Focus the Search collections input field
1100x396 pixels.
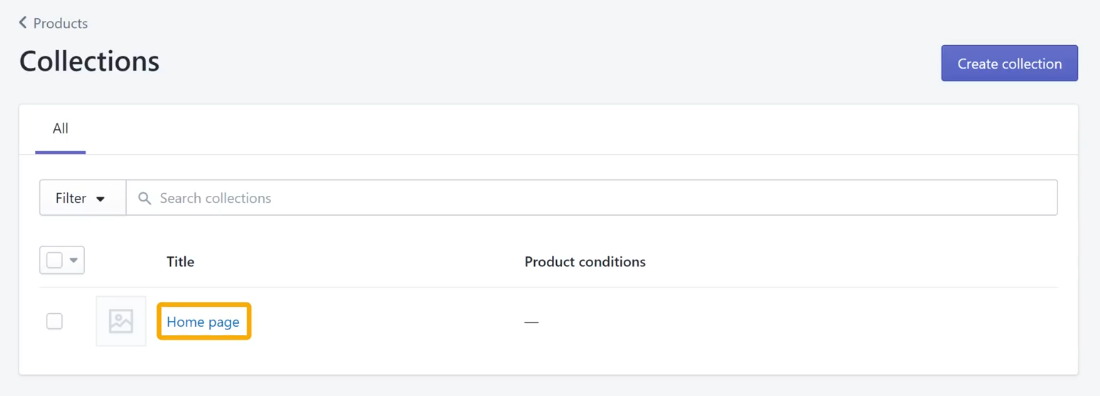591,198
